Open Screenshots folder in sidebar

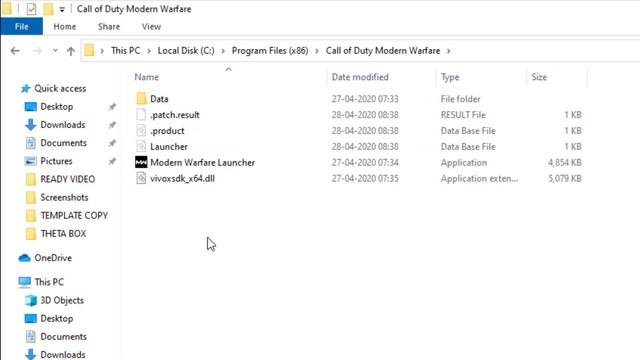point(64,197)
